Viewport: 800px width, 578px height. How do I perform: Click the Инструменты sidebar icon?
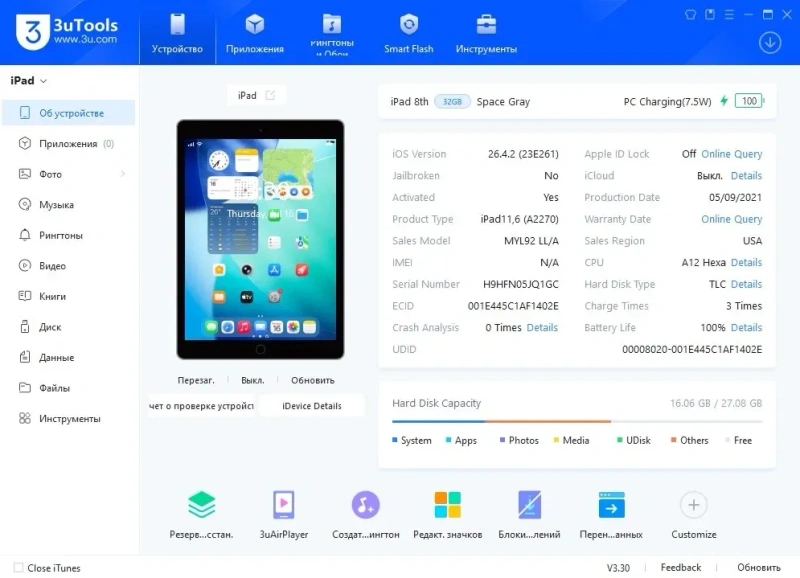click(24, 418)
